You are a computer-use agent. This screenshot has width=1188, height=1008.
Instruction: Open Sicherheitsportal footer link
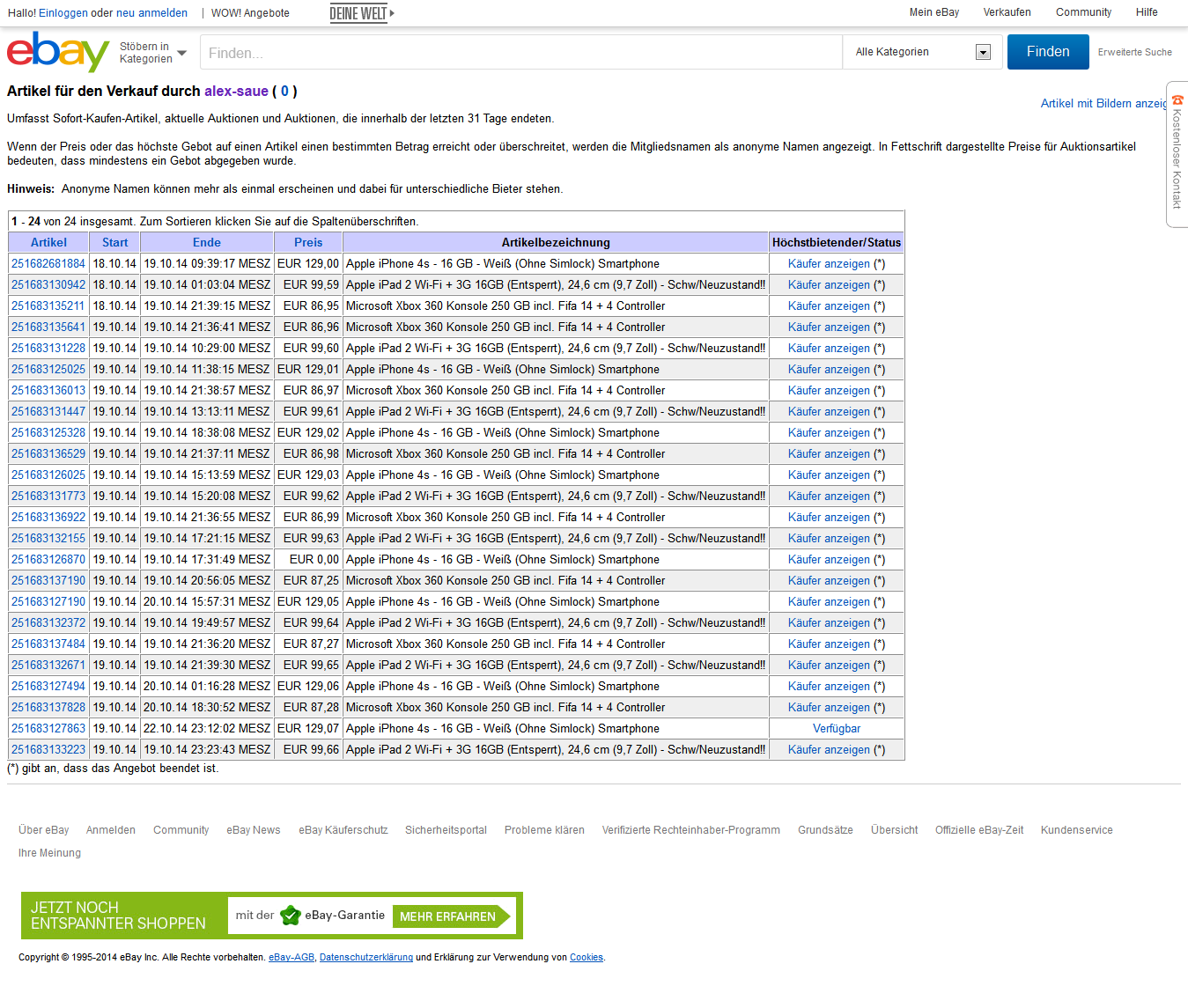pyautogui.click(x=446, y=830)
